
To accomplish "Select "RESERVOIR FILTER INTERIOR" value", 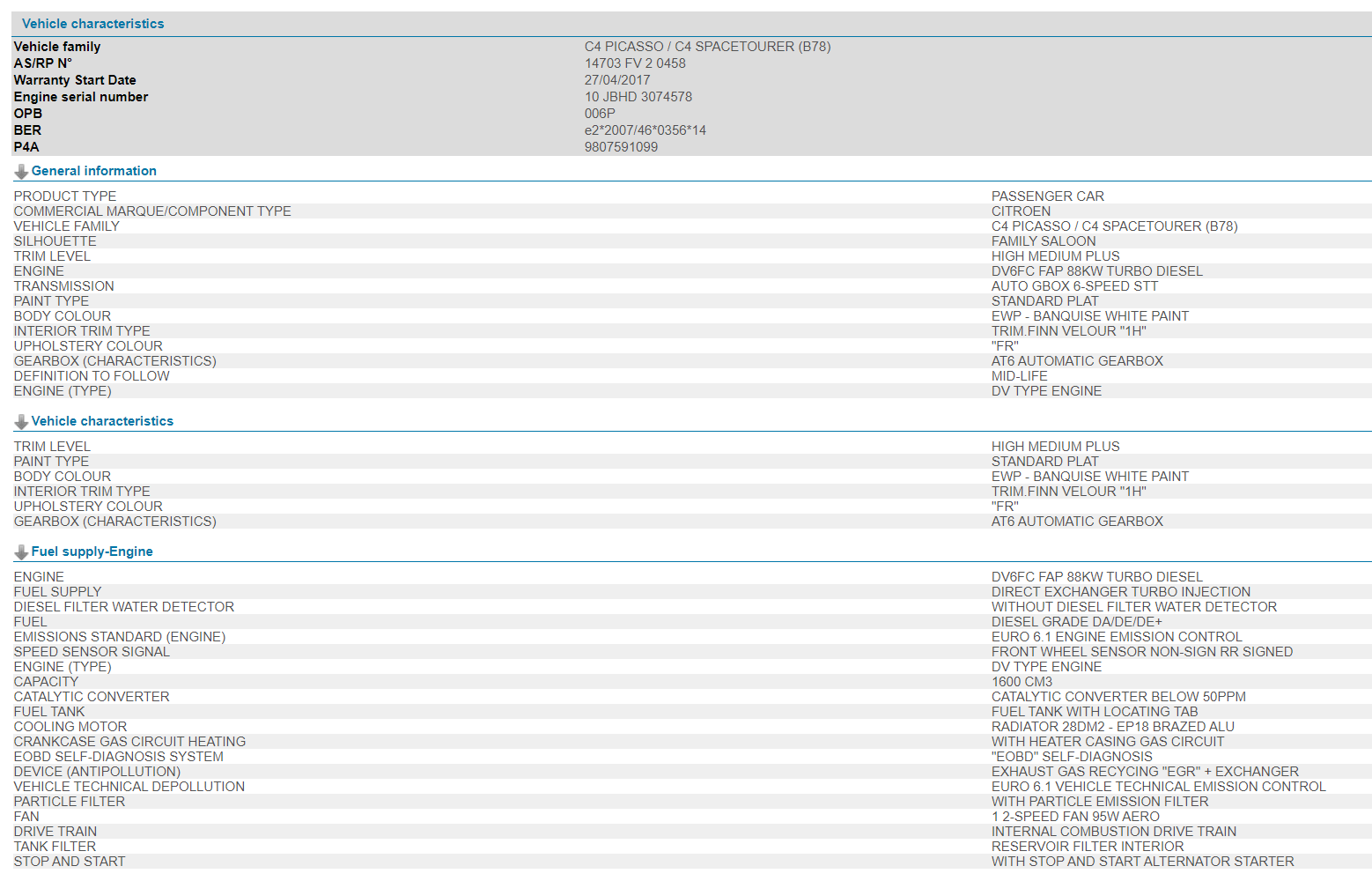I will 1088,847.
